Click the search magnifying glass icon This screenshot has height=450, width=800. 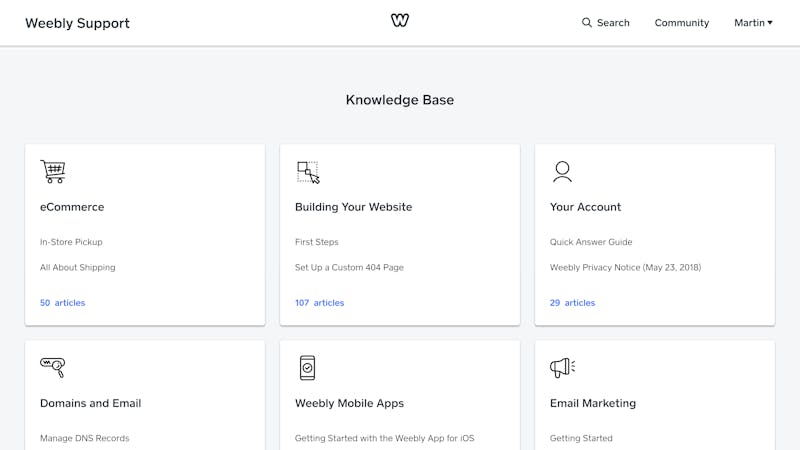coord(587,22)
